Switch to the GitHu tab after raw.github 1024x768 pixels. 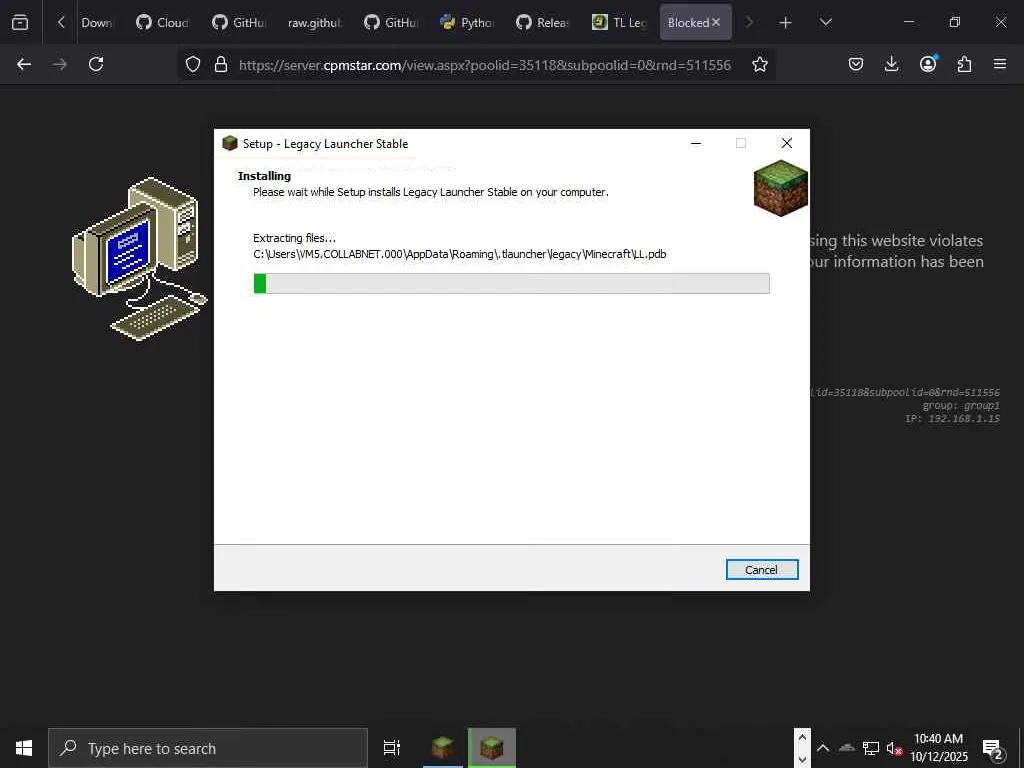391,23
